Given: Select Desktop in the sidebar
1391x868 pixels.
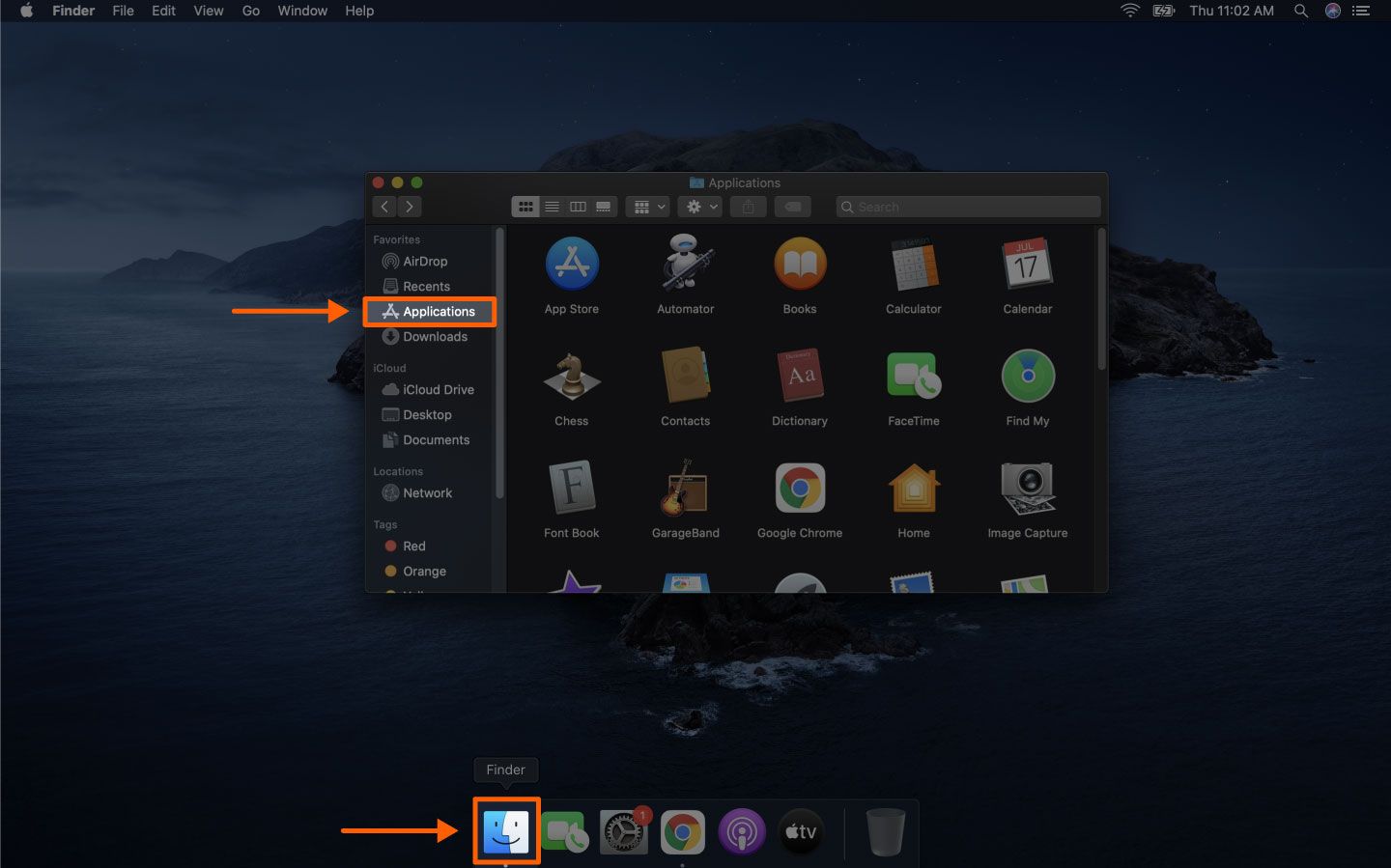Looking at the screenshot, I should pos(429,415).
